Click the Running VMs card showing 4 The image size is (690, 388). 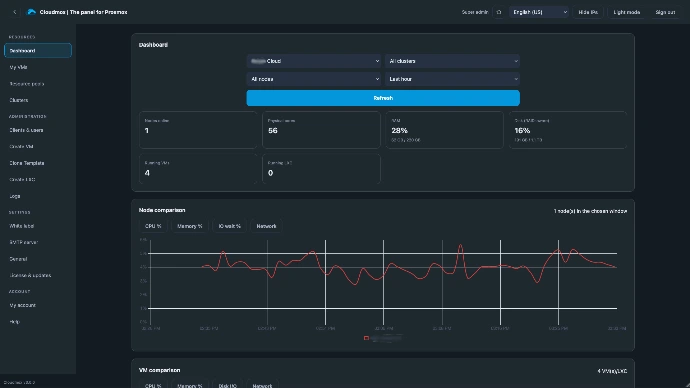pos(198,168)
